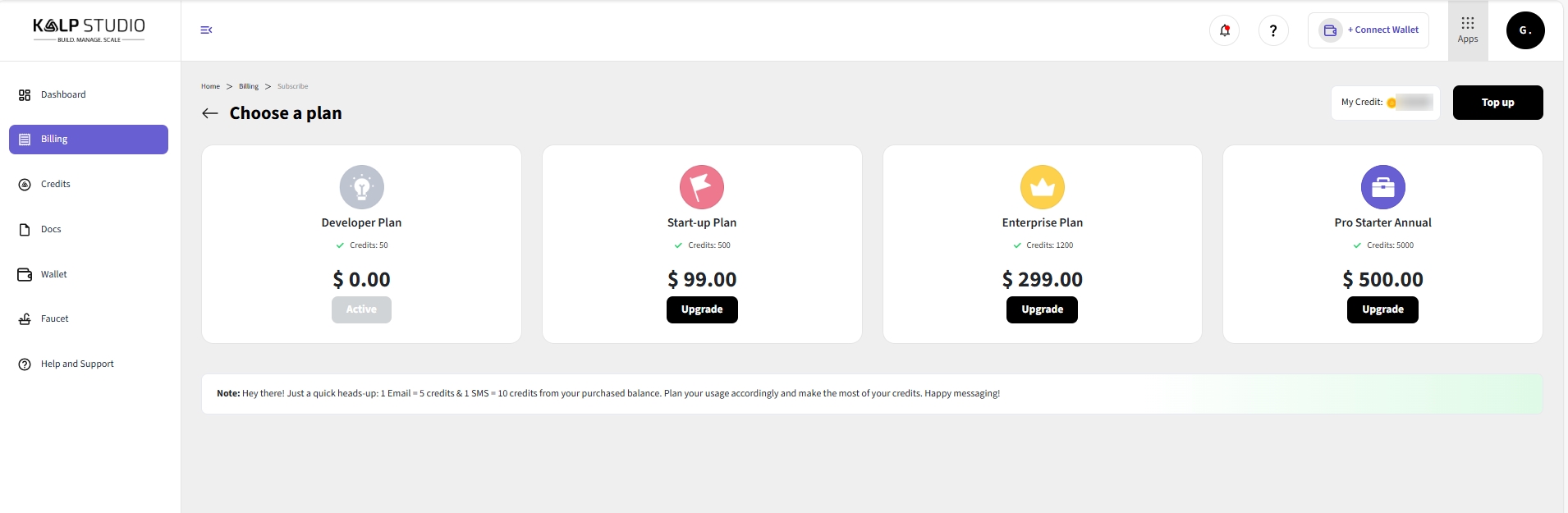The width and height of the screenshot is (1568, 513).
Task: Collapse the sidebar with the hamburger icon
Action: (x=206, y=30)
